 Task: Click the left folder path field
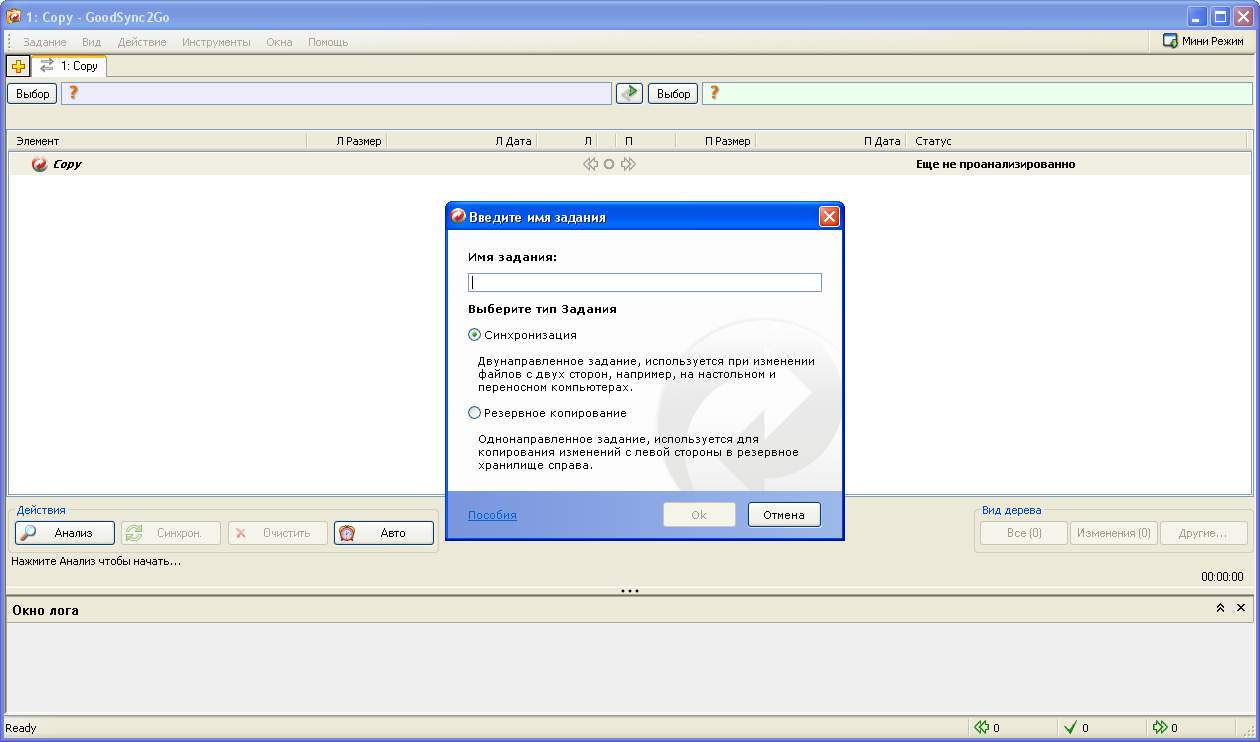(x=336, y=93)
